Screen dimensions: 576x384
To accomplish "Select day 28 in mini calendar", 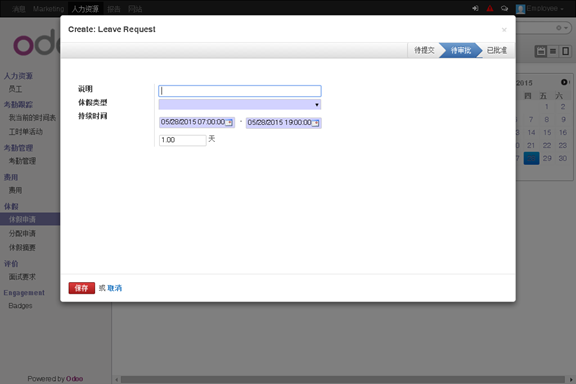I will tap(531, 158).
